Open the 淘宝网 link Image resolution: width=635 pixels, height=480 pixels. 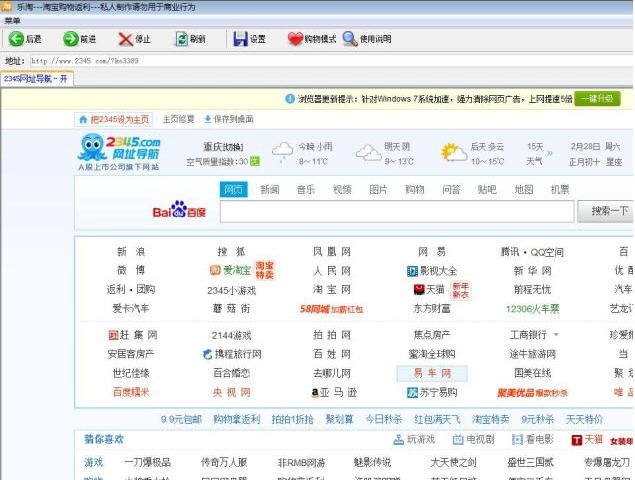[332, 290]
